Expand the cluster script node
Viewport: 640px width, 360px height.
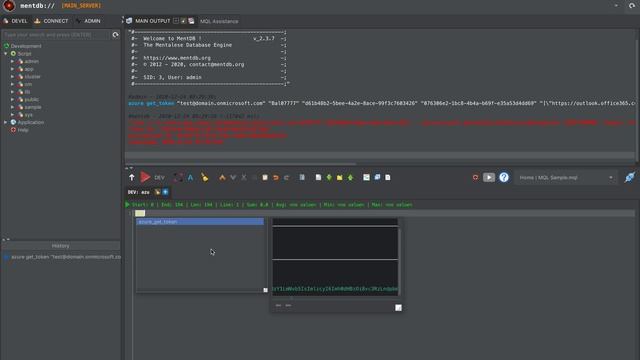pos(12,77)
